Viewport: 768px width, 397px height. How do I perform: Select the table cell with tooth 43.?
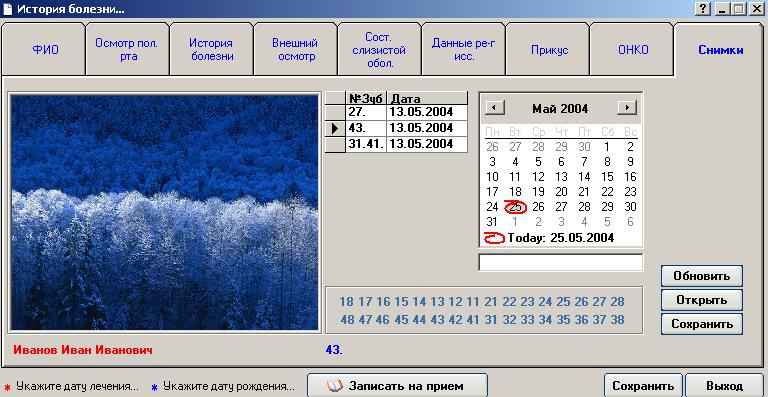(366, 128)
